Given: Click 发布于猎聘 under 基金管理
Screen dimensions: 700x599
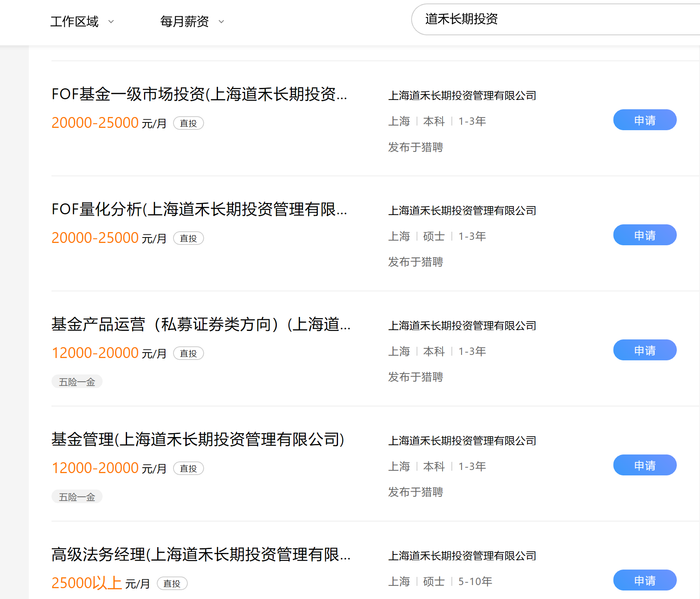Looking at the screenshot, I should (415, 492).
